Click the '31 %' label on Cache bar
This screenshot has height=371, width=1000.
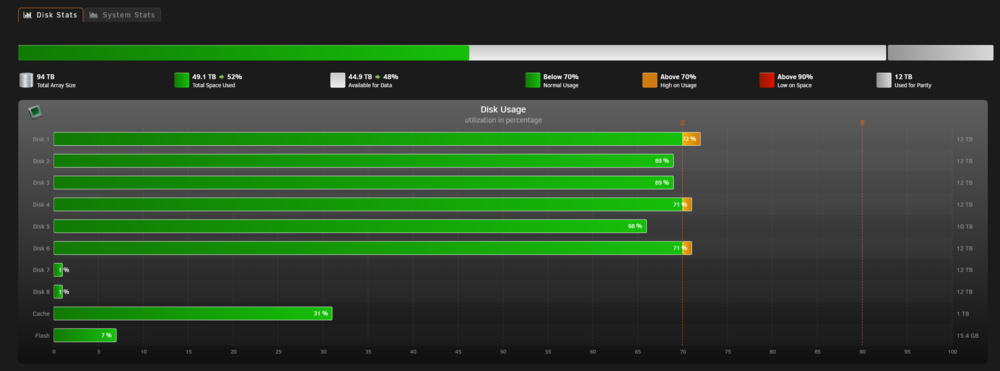(x=321, y=314)
